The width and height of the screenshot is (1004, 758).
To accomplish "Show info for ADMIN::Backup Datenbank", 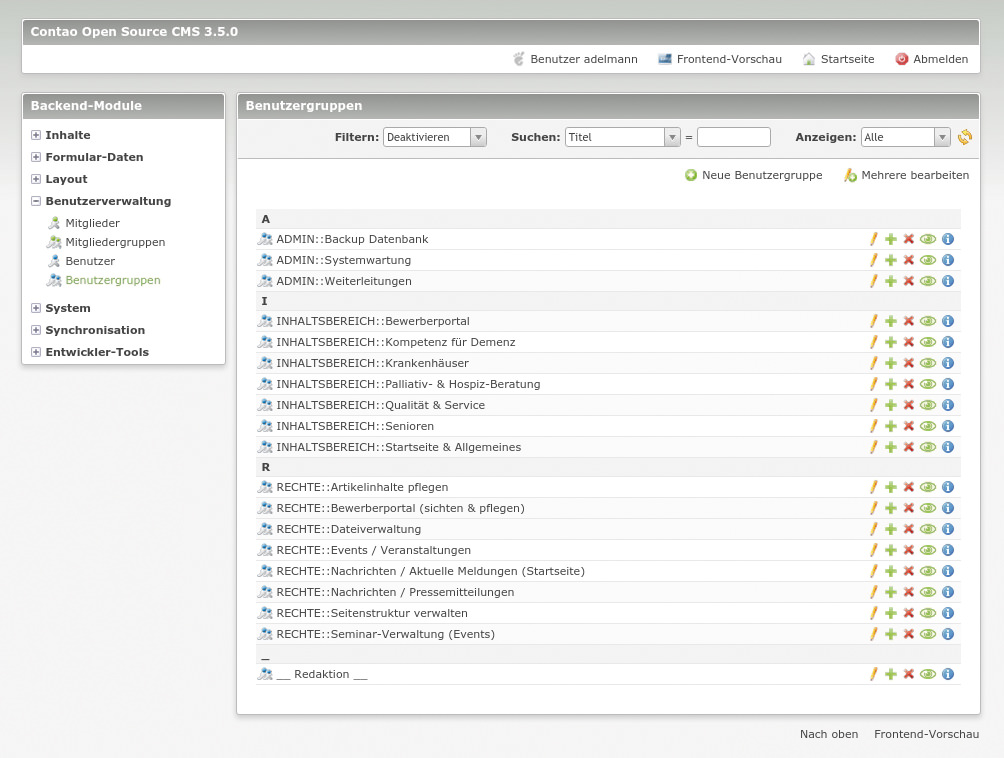I will click(x=948, y=239).
